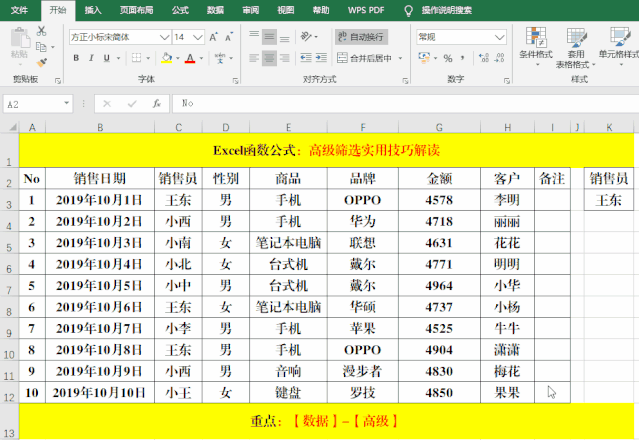Click the Cut scissors icon
Viewport: 639px width, 440px height.
click(x=42, y=31)
